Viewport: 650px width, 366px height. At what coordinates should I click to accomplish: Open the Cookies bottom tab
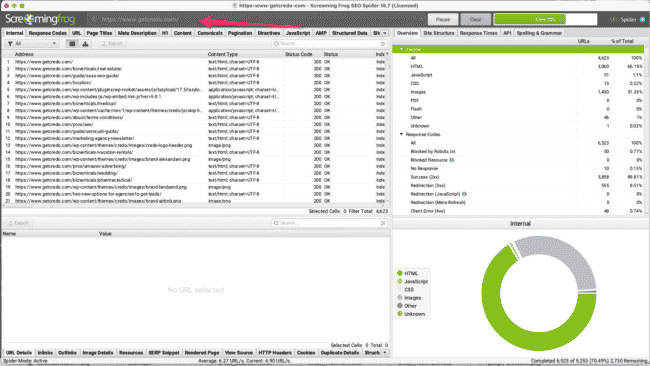click(x=306, y=352)
